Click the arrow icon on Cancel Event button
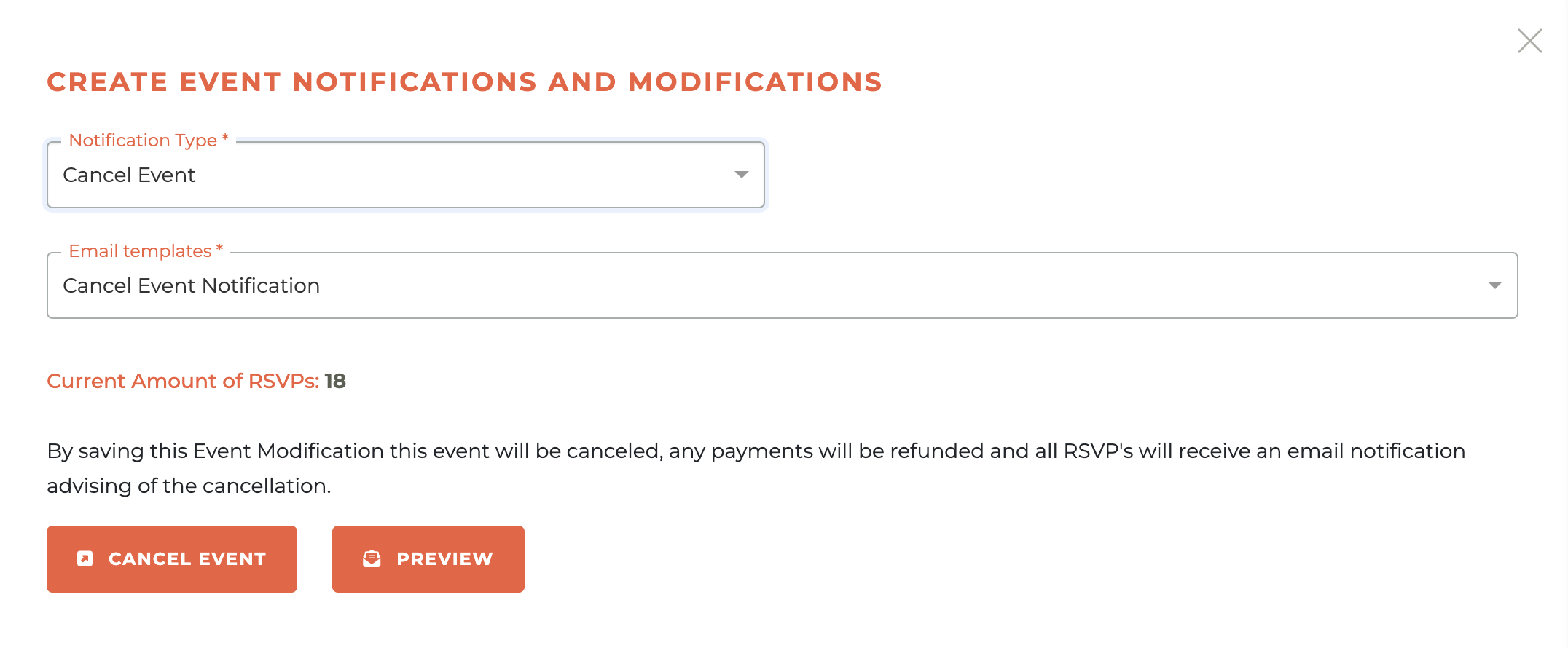The image size is (1568, 648). click(85, 558)
